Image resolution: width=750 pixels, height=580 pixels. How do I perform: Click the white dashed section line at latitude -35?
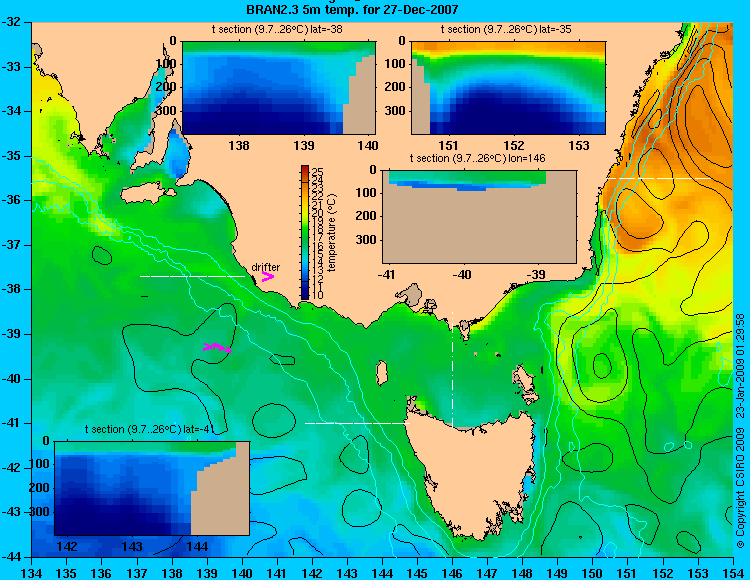659,178
